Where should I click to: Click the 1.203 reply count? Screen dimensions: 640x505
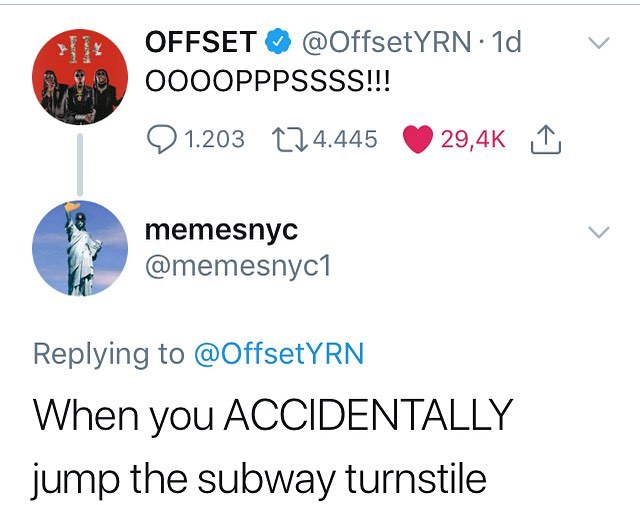[215, 139]
